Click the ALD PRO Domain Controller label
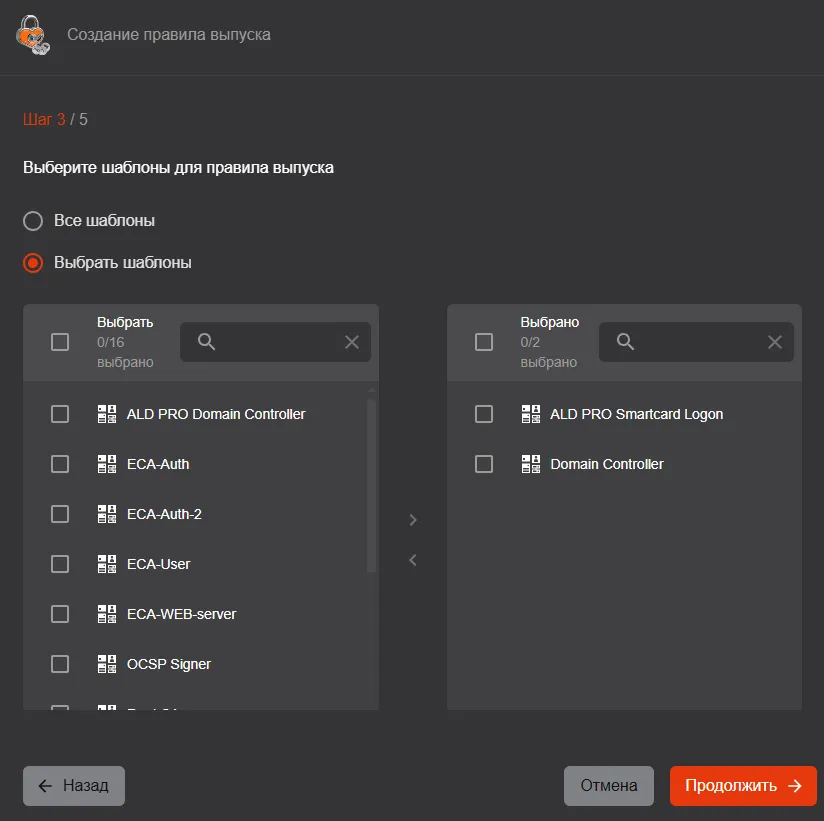The height and width of the screenshot is (821, 824). point(216,414)
